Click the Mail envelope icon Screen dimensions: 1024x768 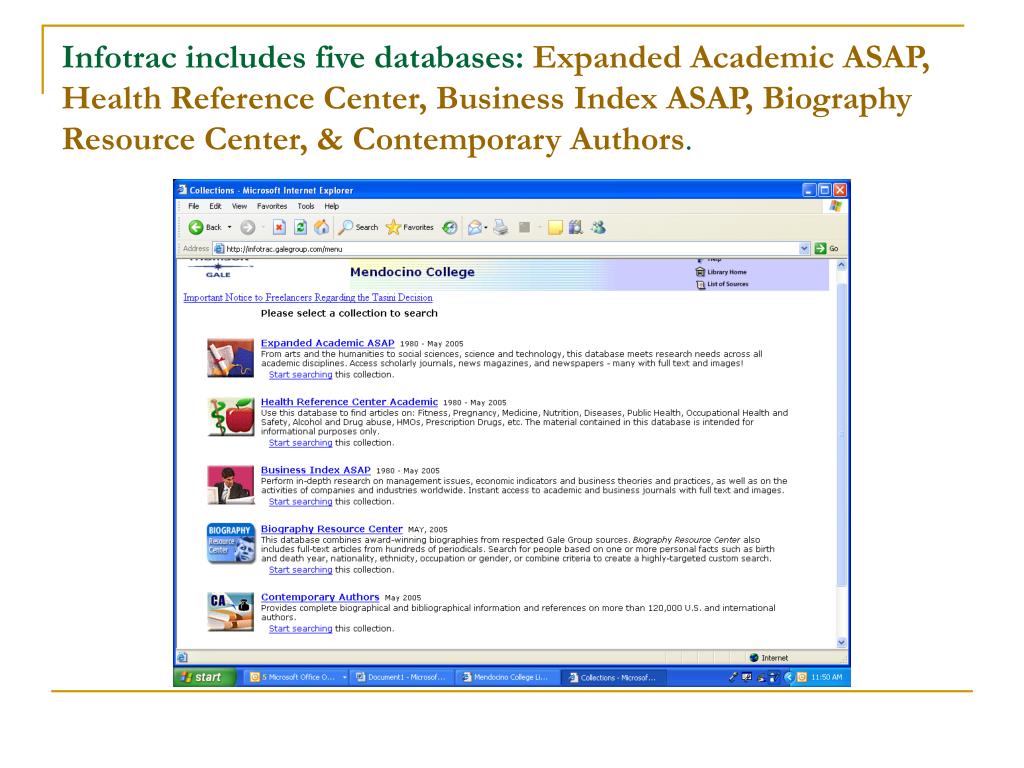475,227
